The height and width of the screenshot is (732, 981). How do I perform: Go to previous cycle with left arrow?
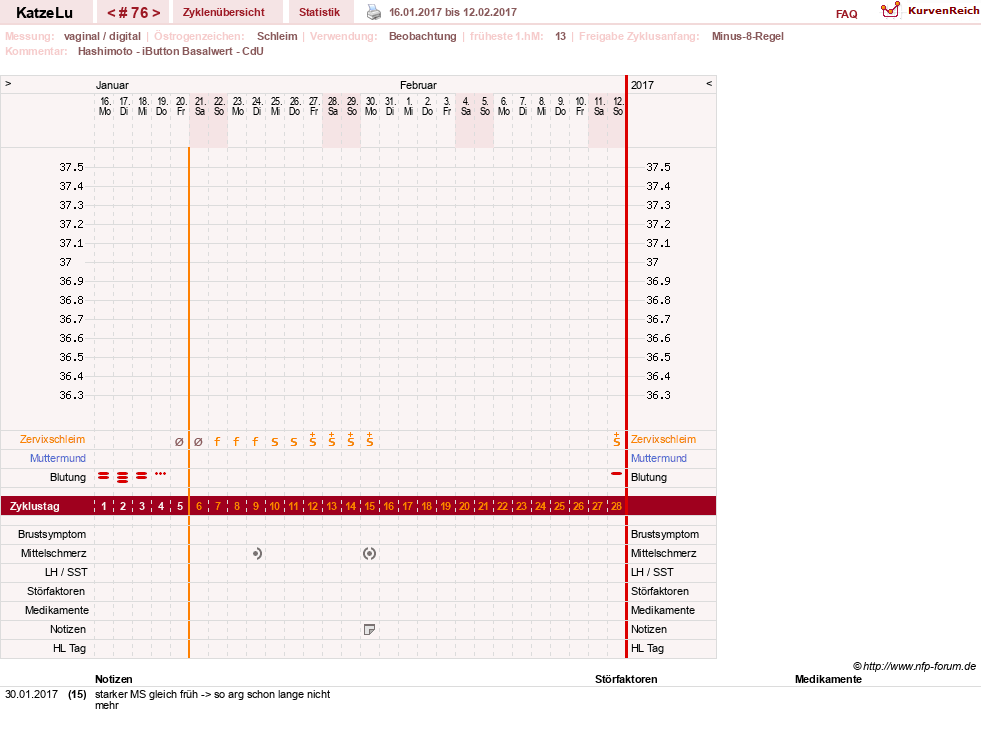tap(111, 13)
